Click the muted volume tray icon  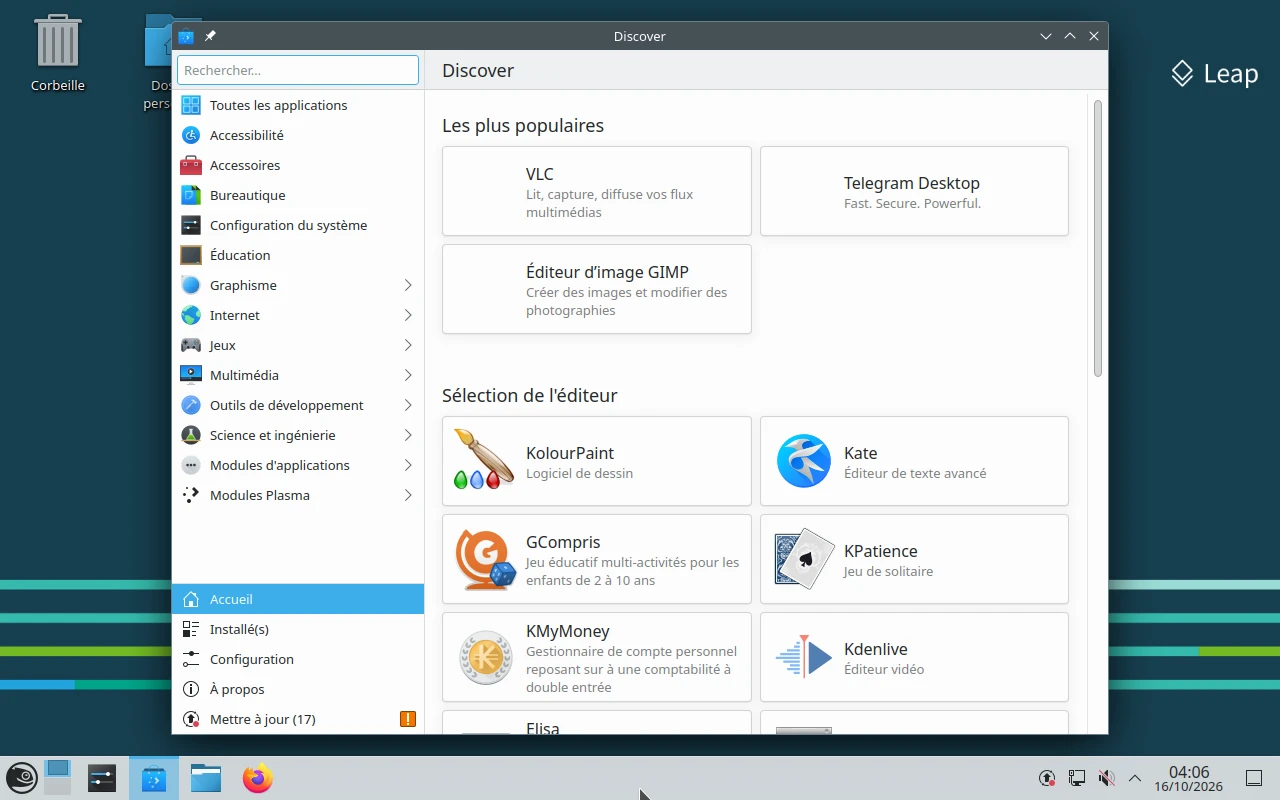pyautogui.click(x=1106, y=778)
